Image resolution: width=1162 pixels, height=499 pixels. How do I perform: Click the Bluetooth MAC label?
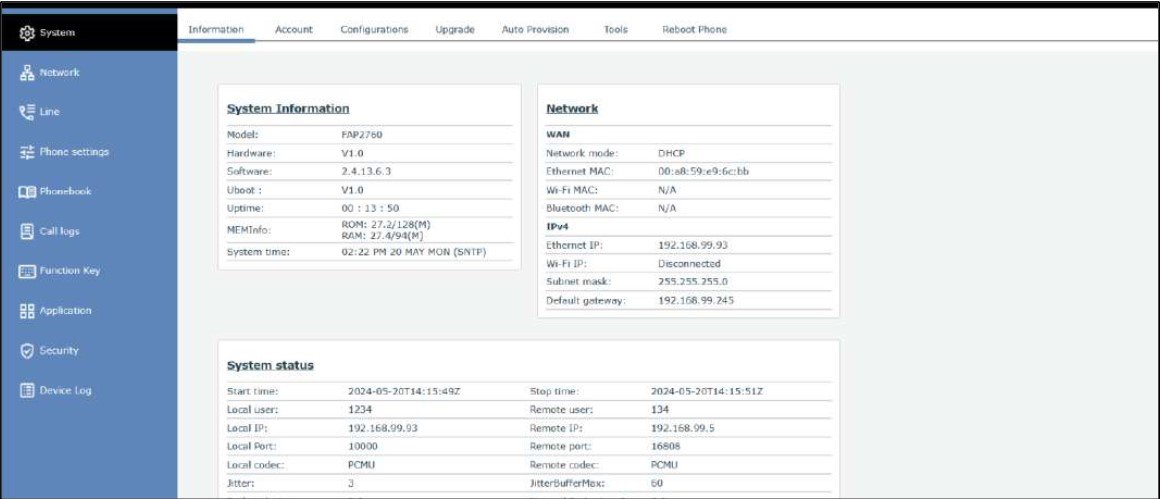(582, 208)
